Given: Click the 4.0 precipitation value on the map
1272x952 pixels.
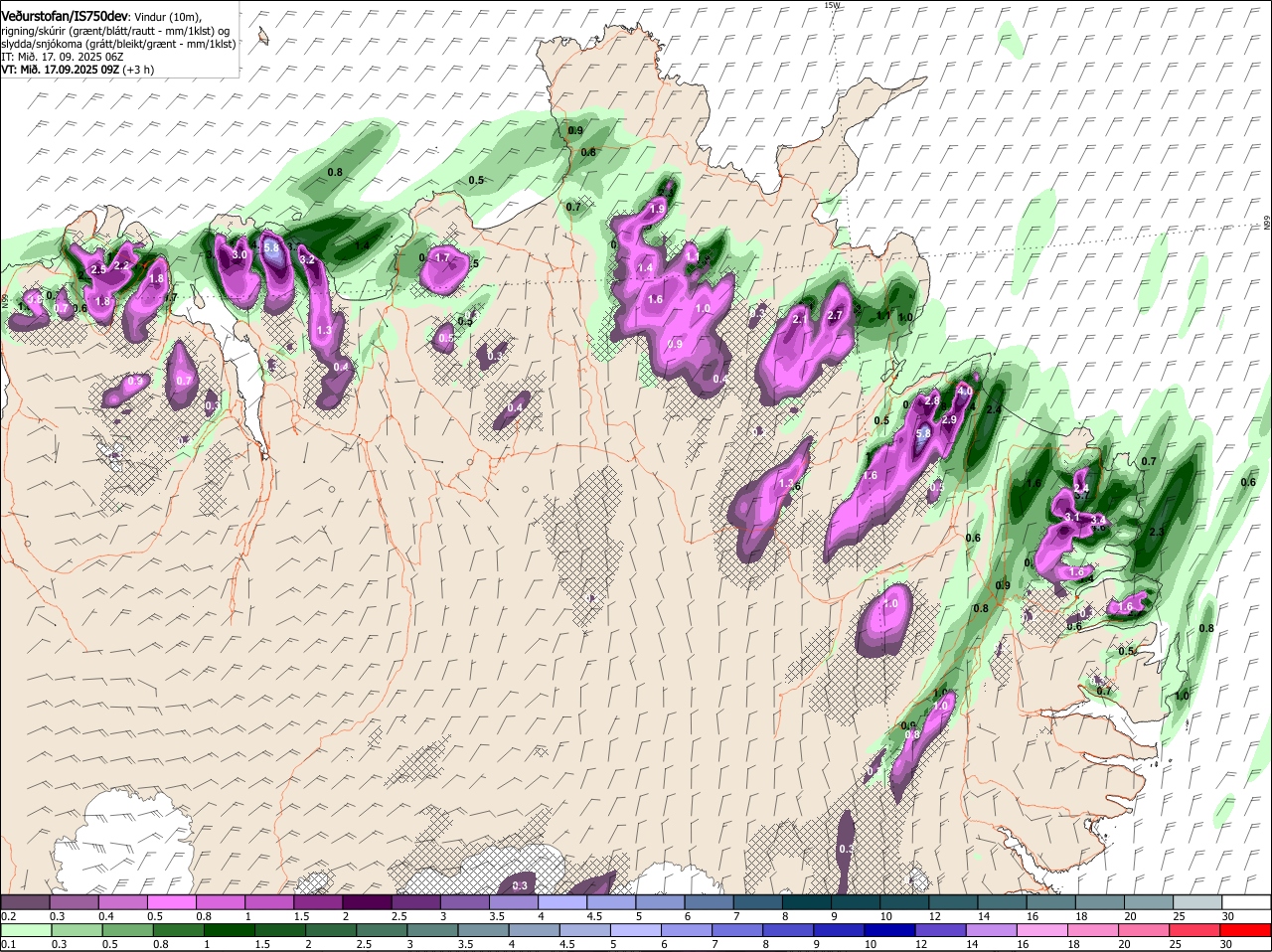Looking at the screenshot, I should [x=964, y=392].
